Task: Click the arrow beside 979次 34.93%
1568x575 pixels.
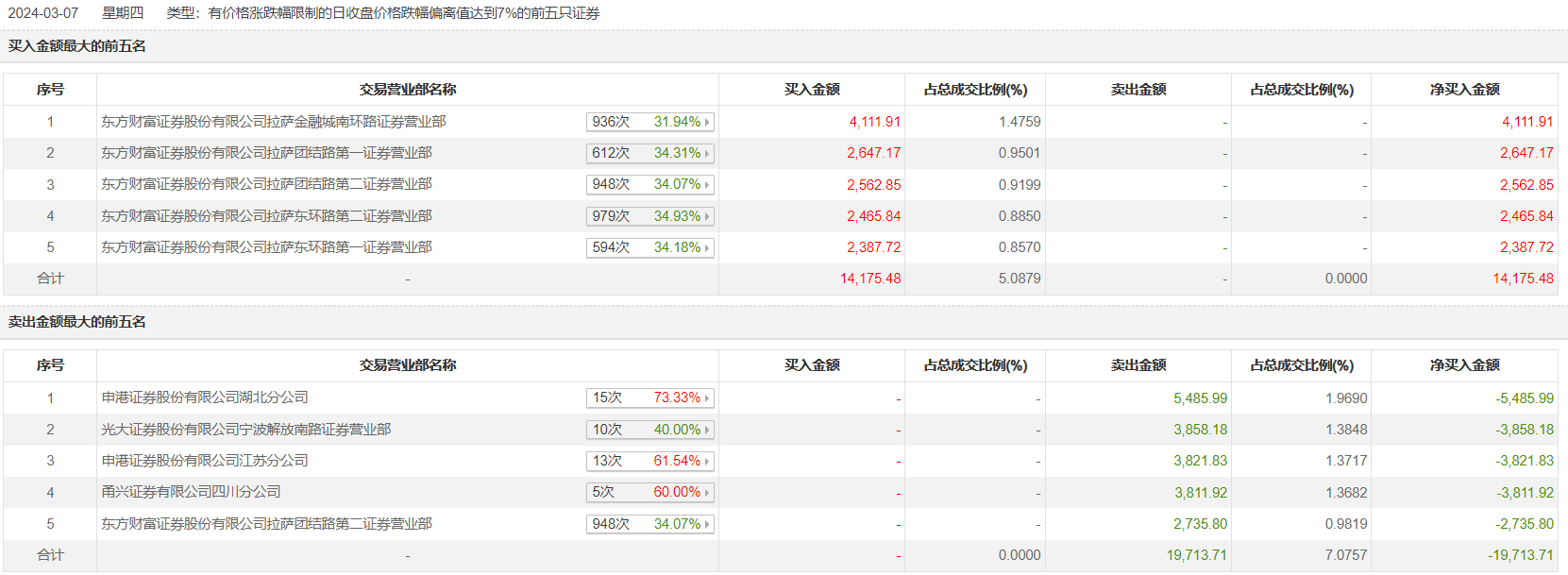Action: 707,216
